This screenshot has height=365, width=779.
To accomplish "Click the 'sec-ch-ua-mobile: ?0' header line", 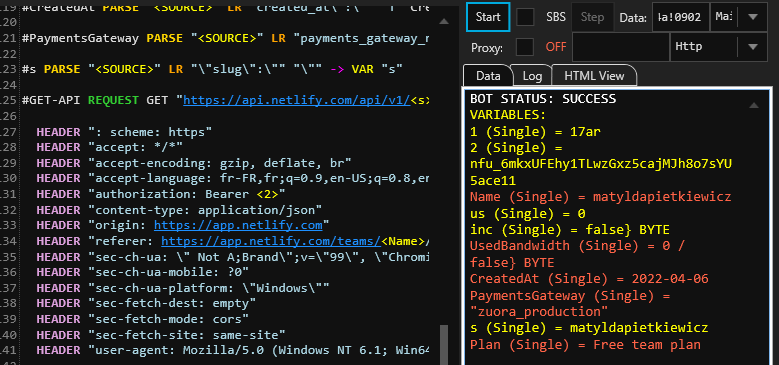I will [143, 272].
